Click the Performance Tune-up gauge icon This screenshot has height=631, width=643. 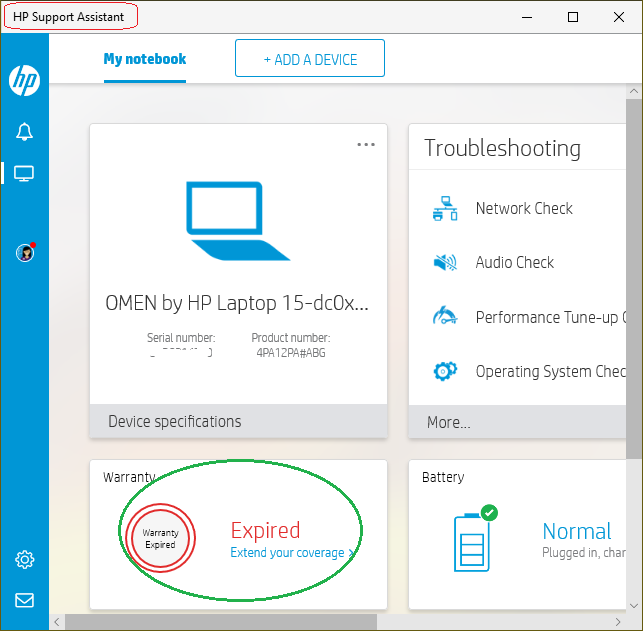445,316
